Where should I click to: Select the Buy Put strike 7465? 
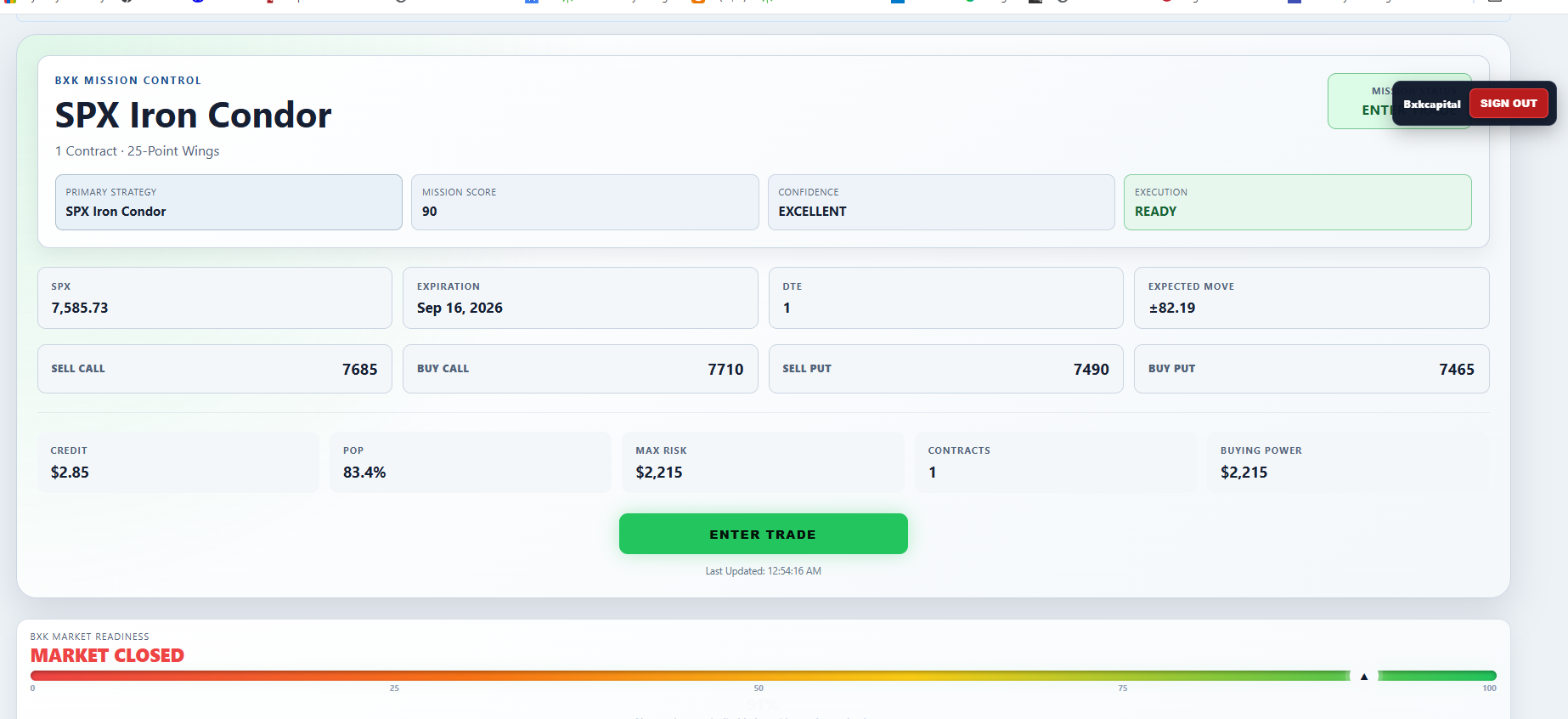point(1457,370)
